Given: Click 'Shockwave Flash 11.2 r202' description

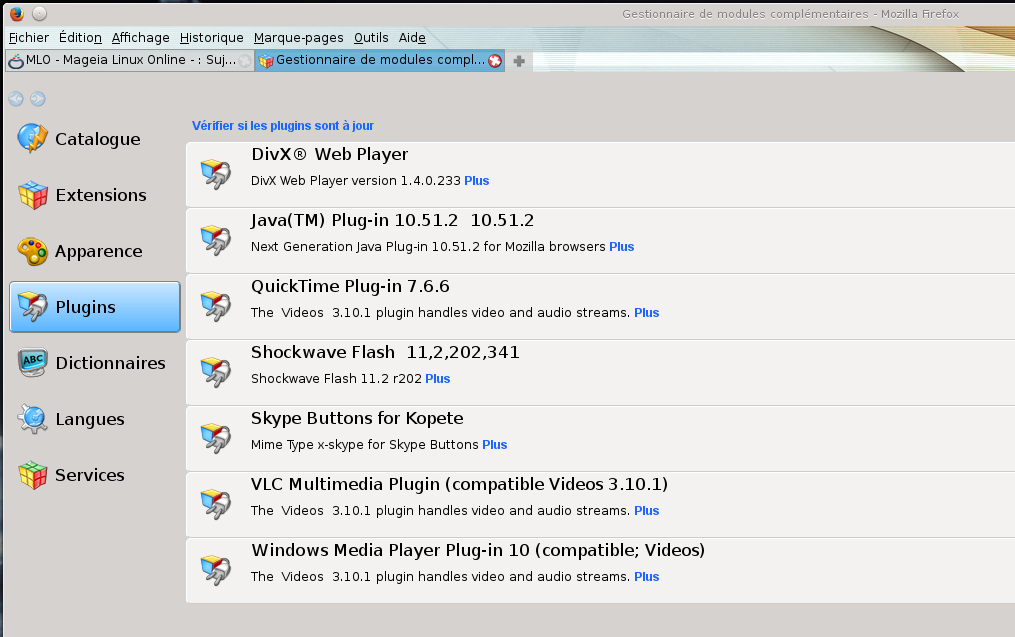Looking at the screenshot, I should 337,379.
